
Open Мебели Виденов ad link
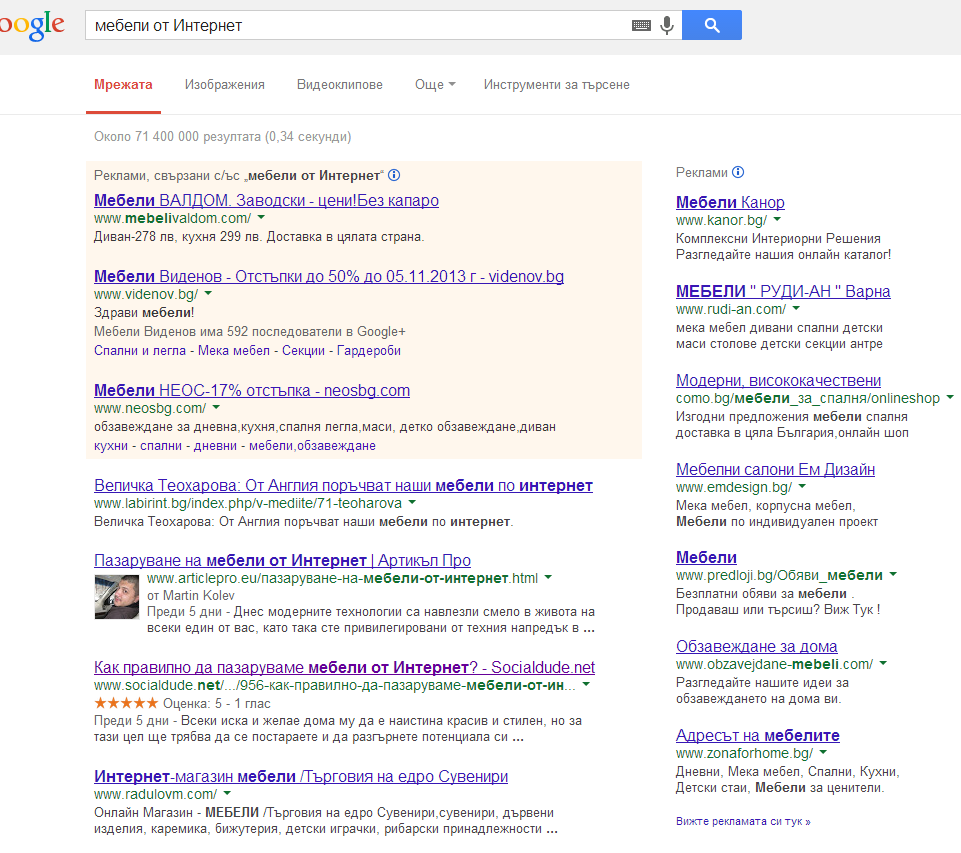pyautogui.click(x=329, y=276)
